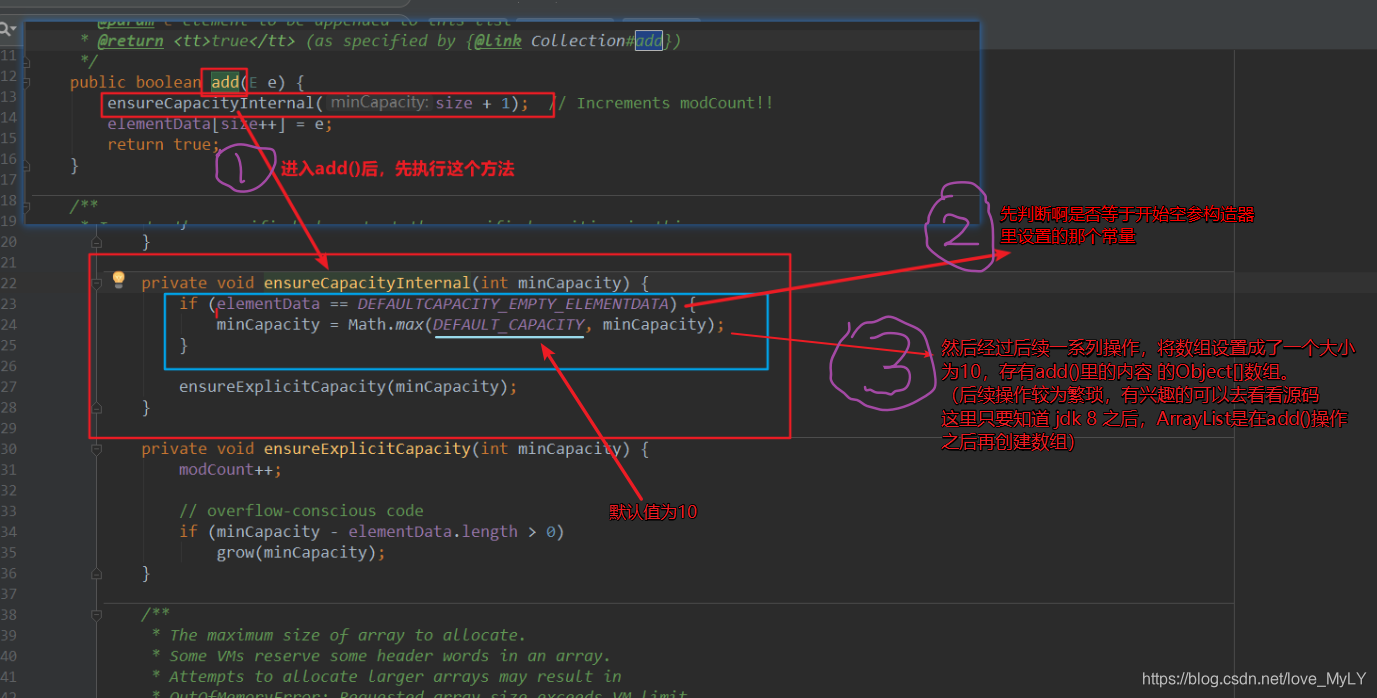Toggle a breakpoint on the modCount++ line
Screen dimensions: 1377x698
pyautogui.click(x=50, y=469)
